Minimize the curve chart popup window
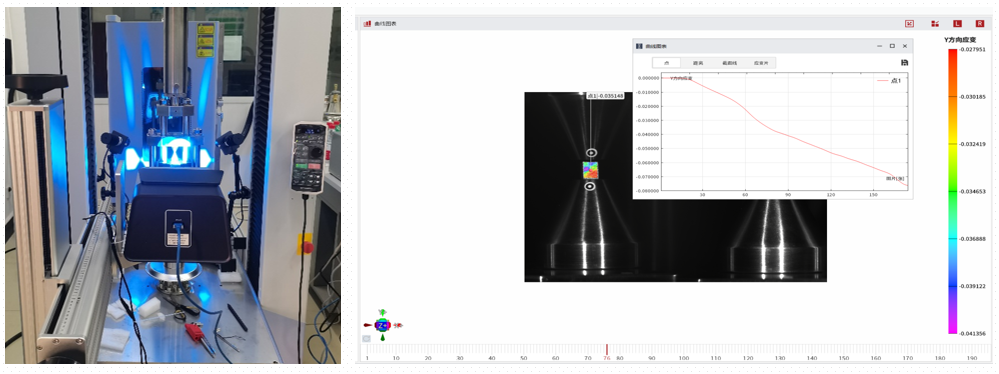Viewport: 999px width, 374px height. pos(880,46)
